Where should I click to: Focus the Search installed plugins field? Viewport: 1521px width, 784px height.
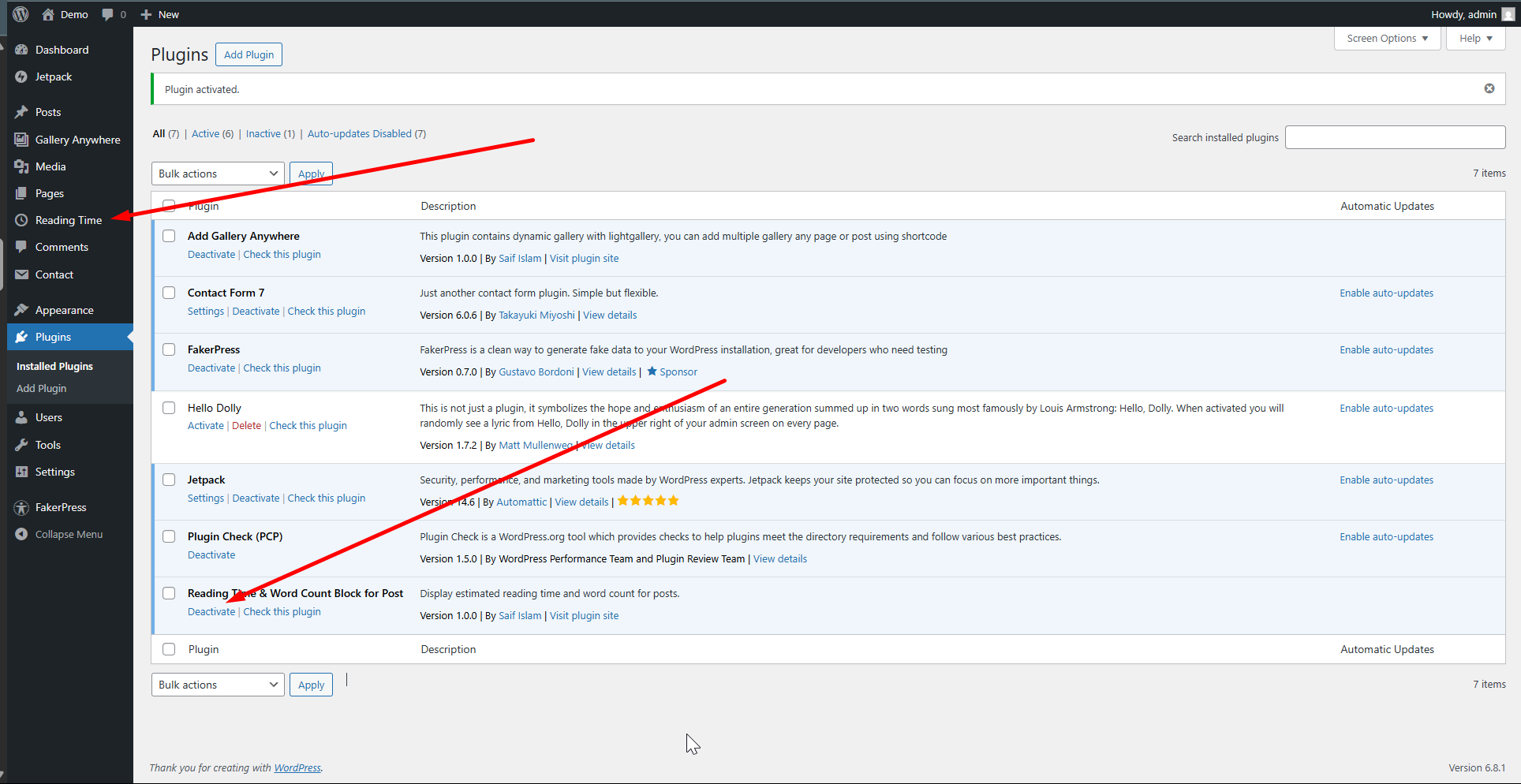tap(1395, 137)
